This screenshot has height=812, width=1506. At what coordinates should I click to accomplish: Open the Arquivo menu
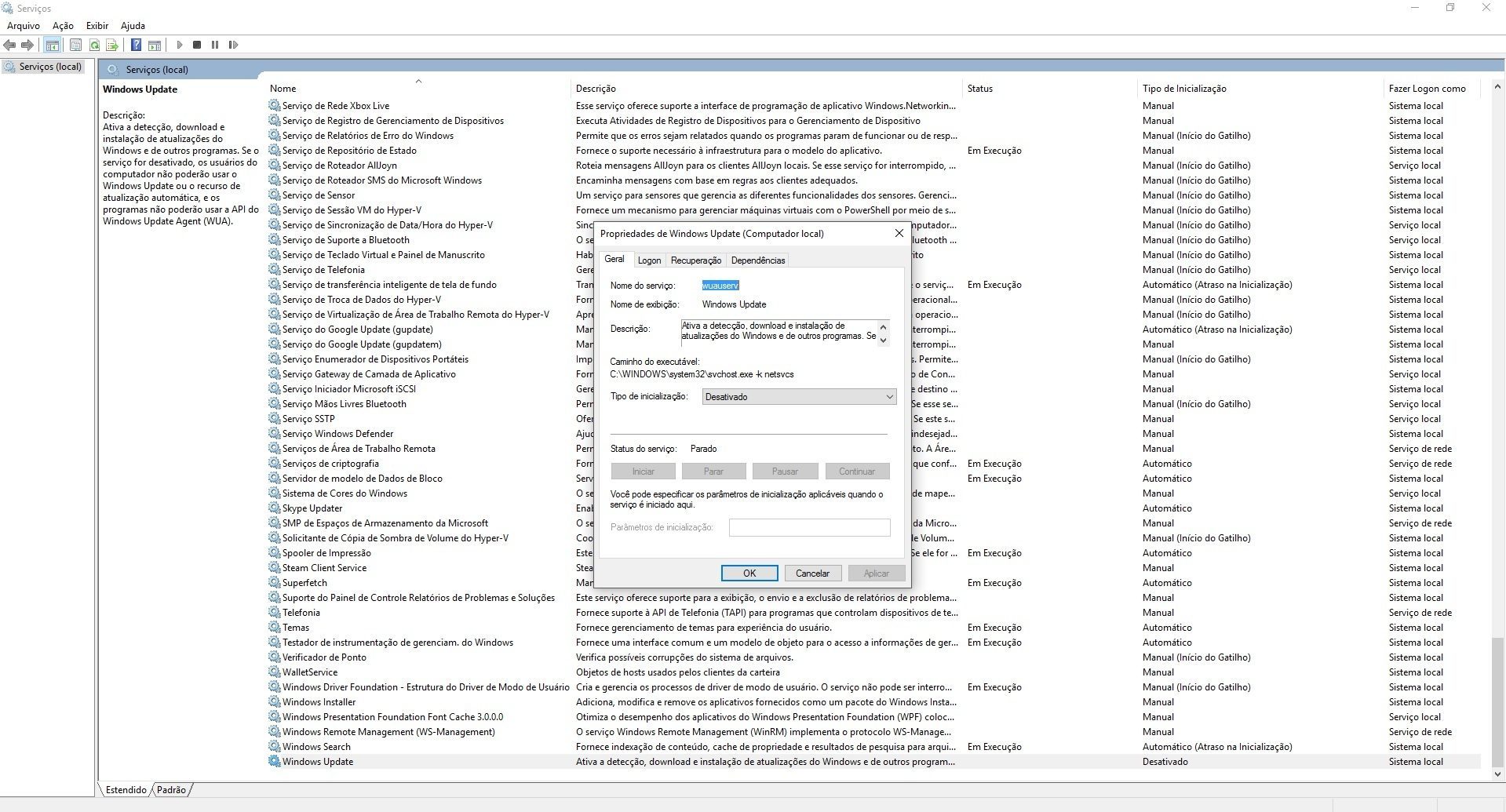24,26
